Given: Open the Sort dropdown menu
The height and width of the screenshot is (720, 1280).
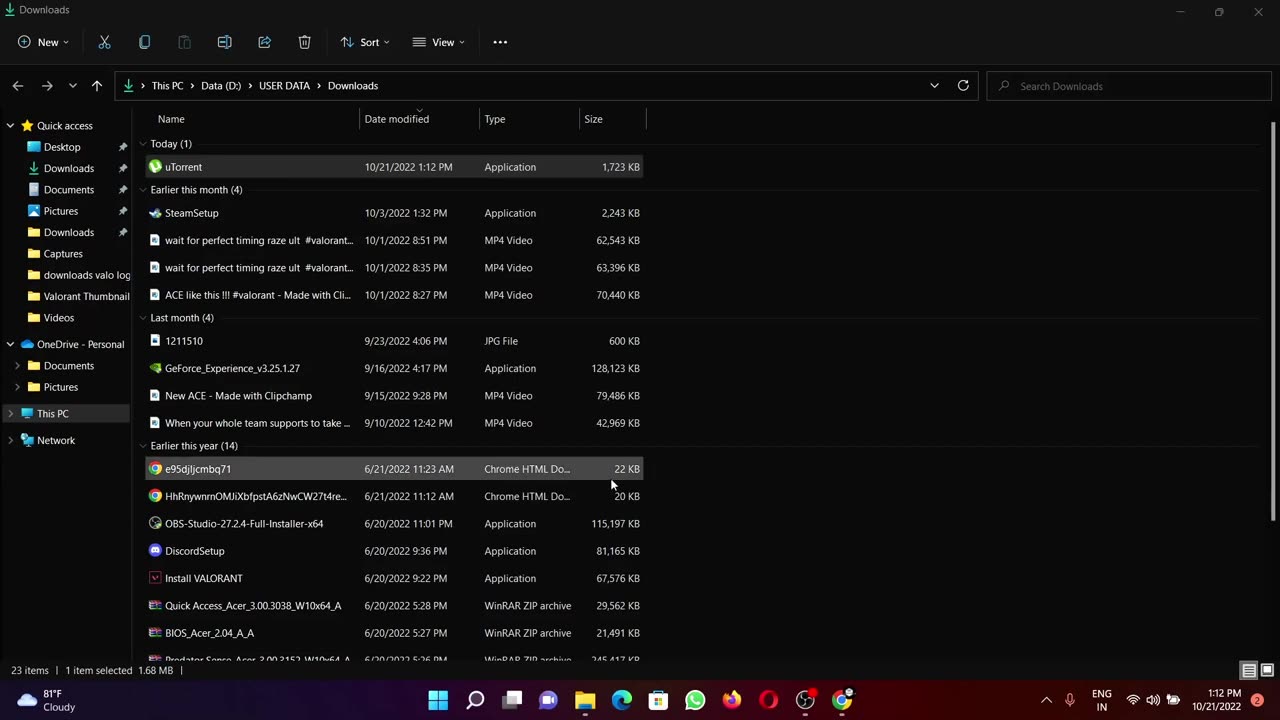Looking at the screenshot, I should [365, 42].
